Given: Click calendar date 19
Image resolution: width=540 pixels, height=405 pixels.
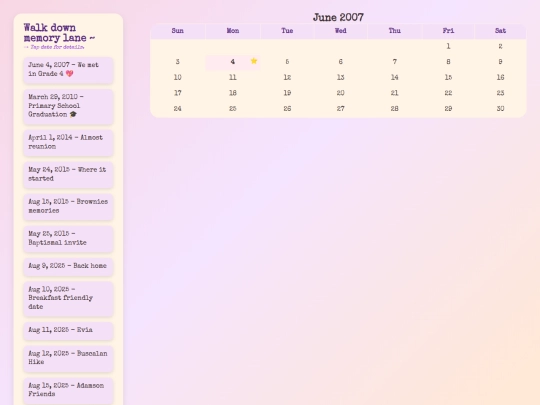Looking at the screenshot, I should (x=287, y=93).
